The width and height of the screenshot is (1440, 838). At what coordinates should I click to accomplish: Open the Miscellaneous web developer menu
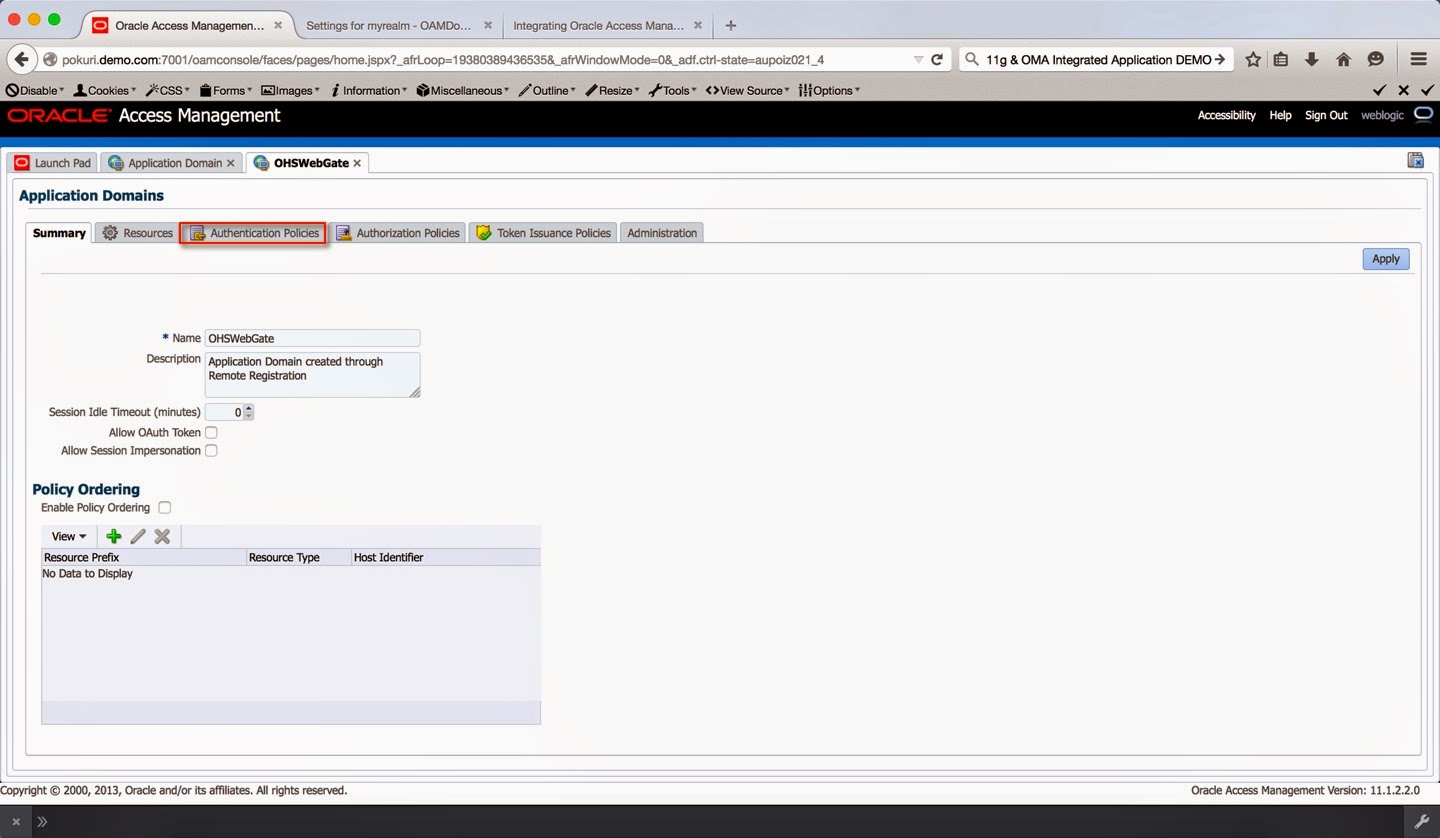pyautogui.click(x=463, y=90)
